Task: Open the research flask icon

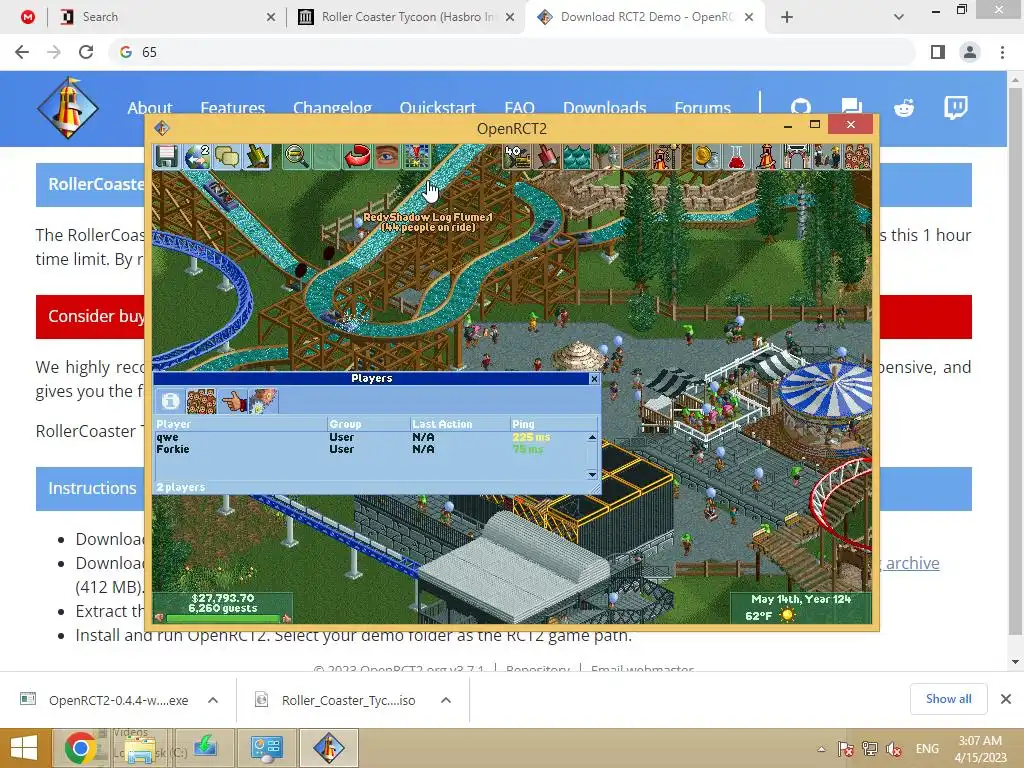Action: pos(737,157)
